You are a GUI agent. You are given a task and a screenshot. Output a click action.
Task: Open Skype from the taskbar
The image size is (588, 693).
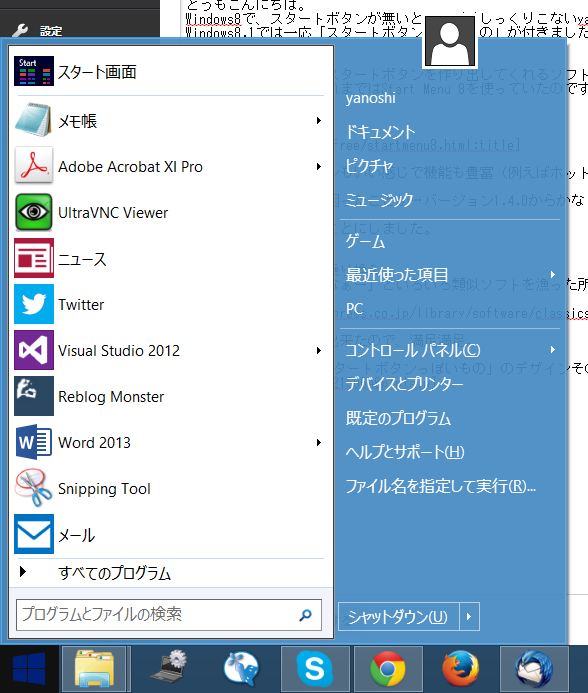tap(315, 669)
